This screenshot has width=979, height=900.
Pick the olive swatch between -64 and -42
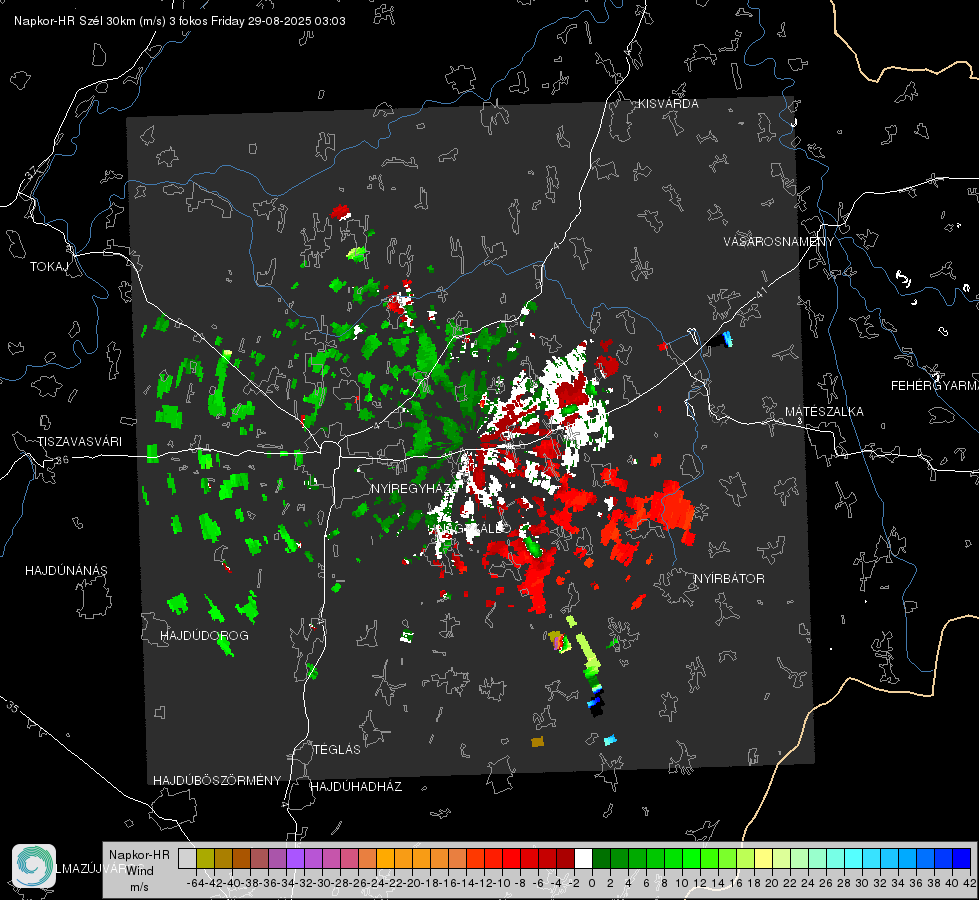click(205, 858)
